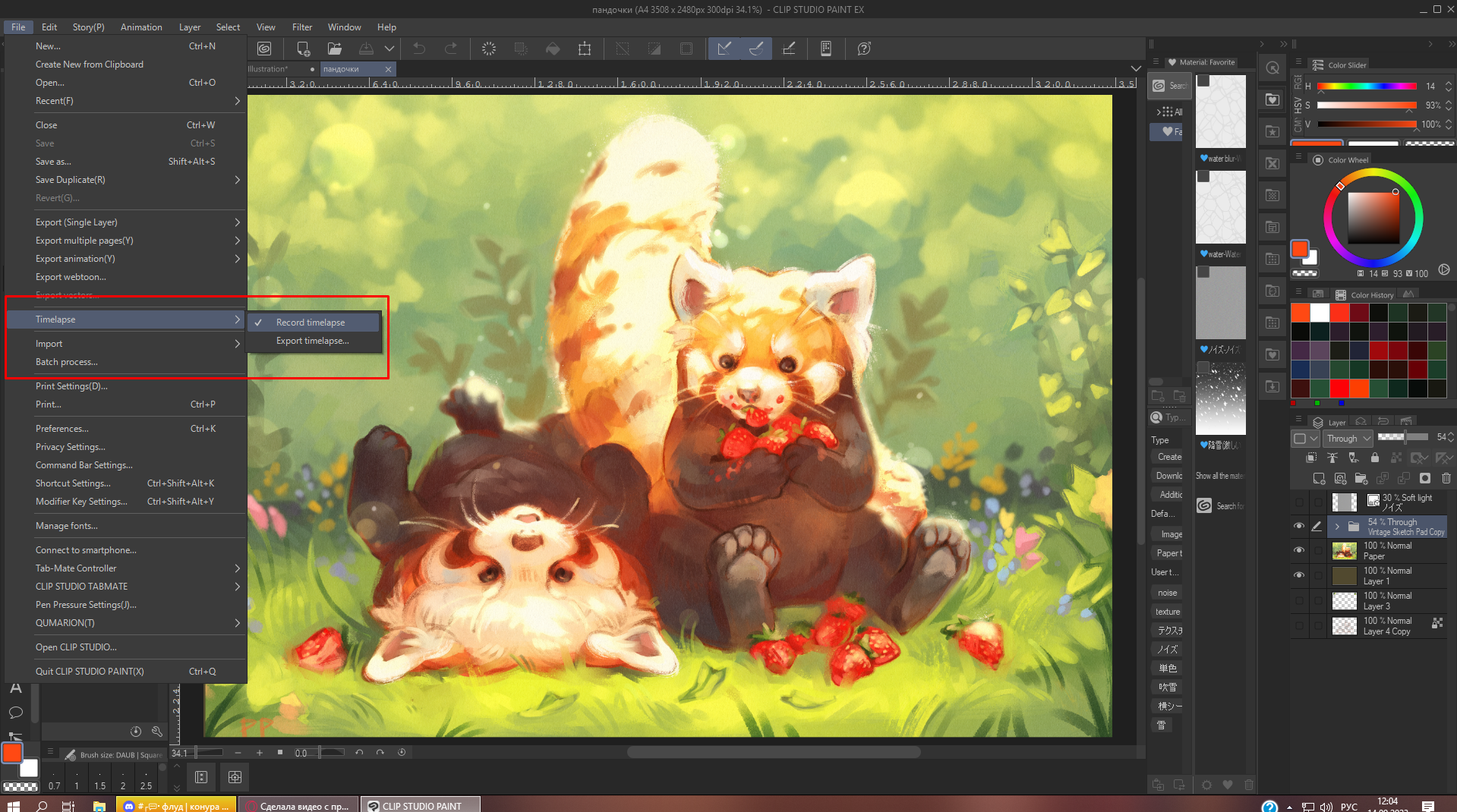Toggle Snap to Ruler toolbar icon
Screen dimensions: 1457x812
click(x=724, y=49)
